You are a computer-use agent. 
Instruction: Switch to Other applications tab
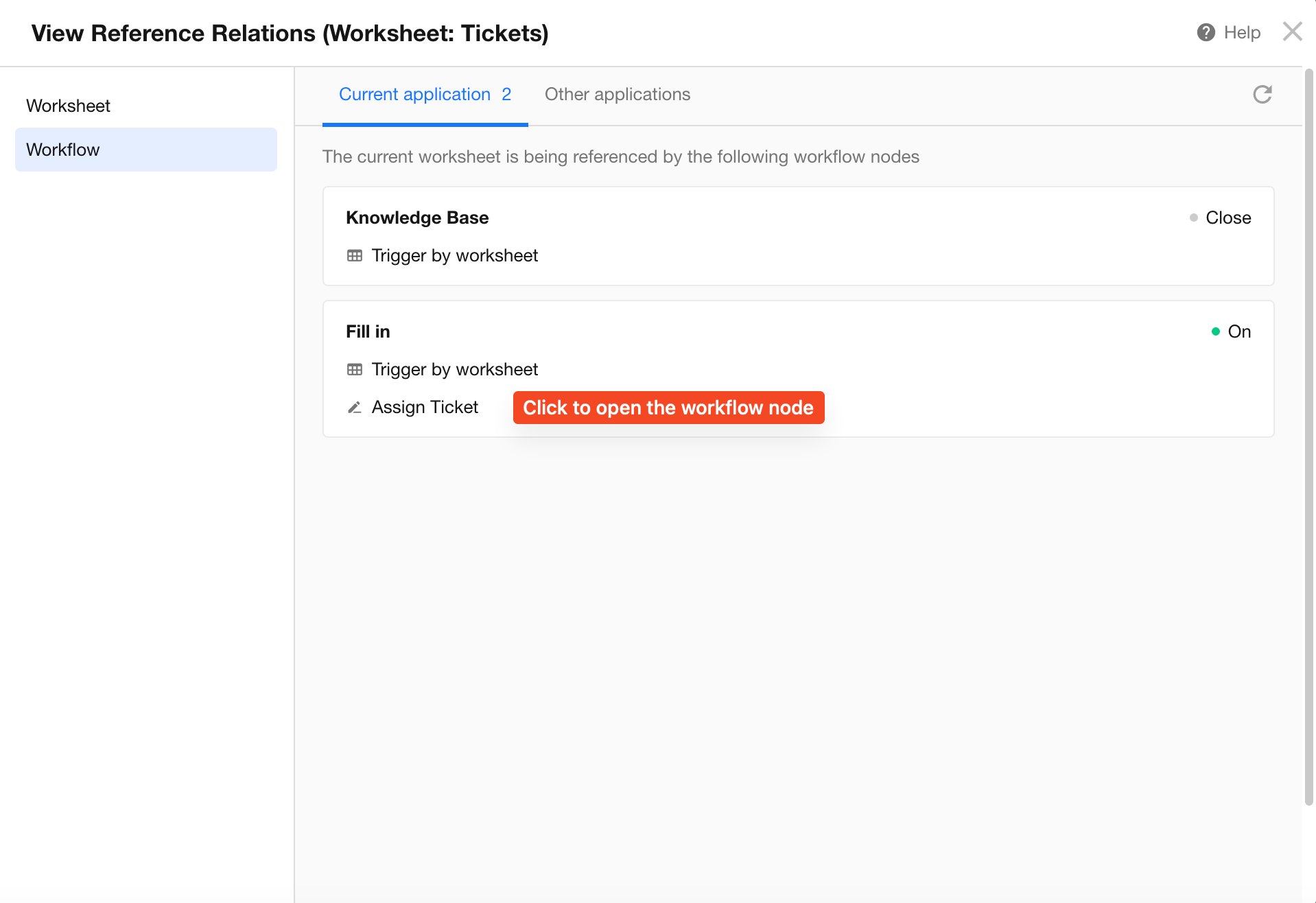point(618,95)
